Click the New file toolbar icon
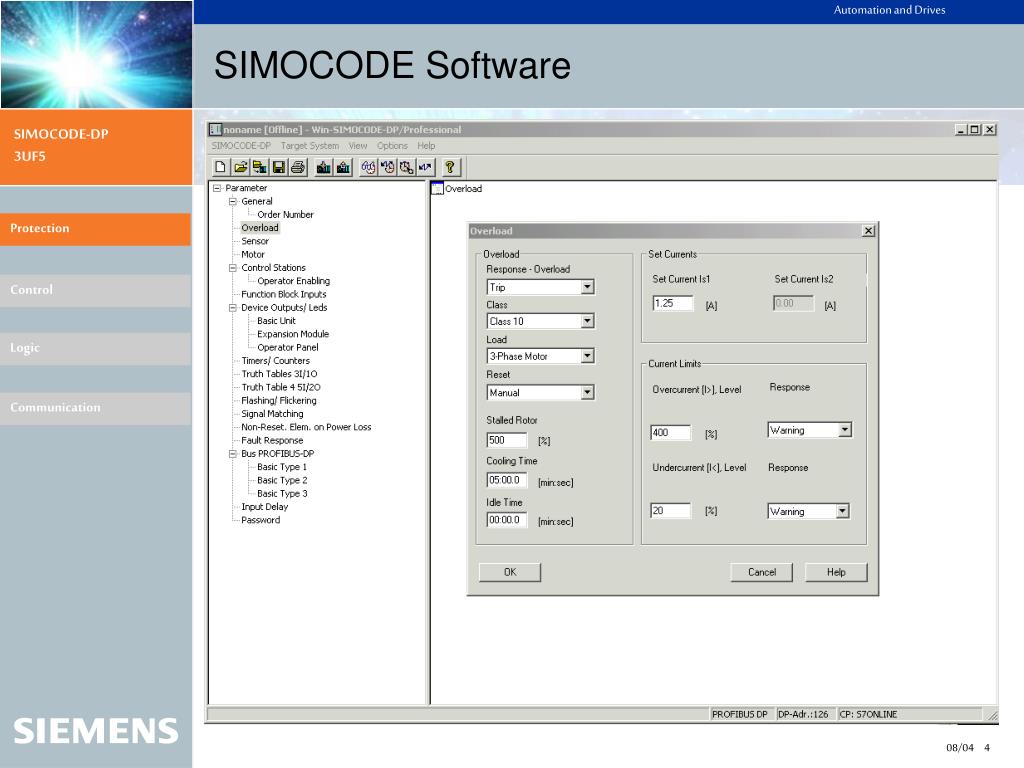Viewport: 1024px width, 768px height. pyautogui.click(x=221, y=167)
